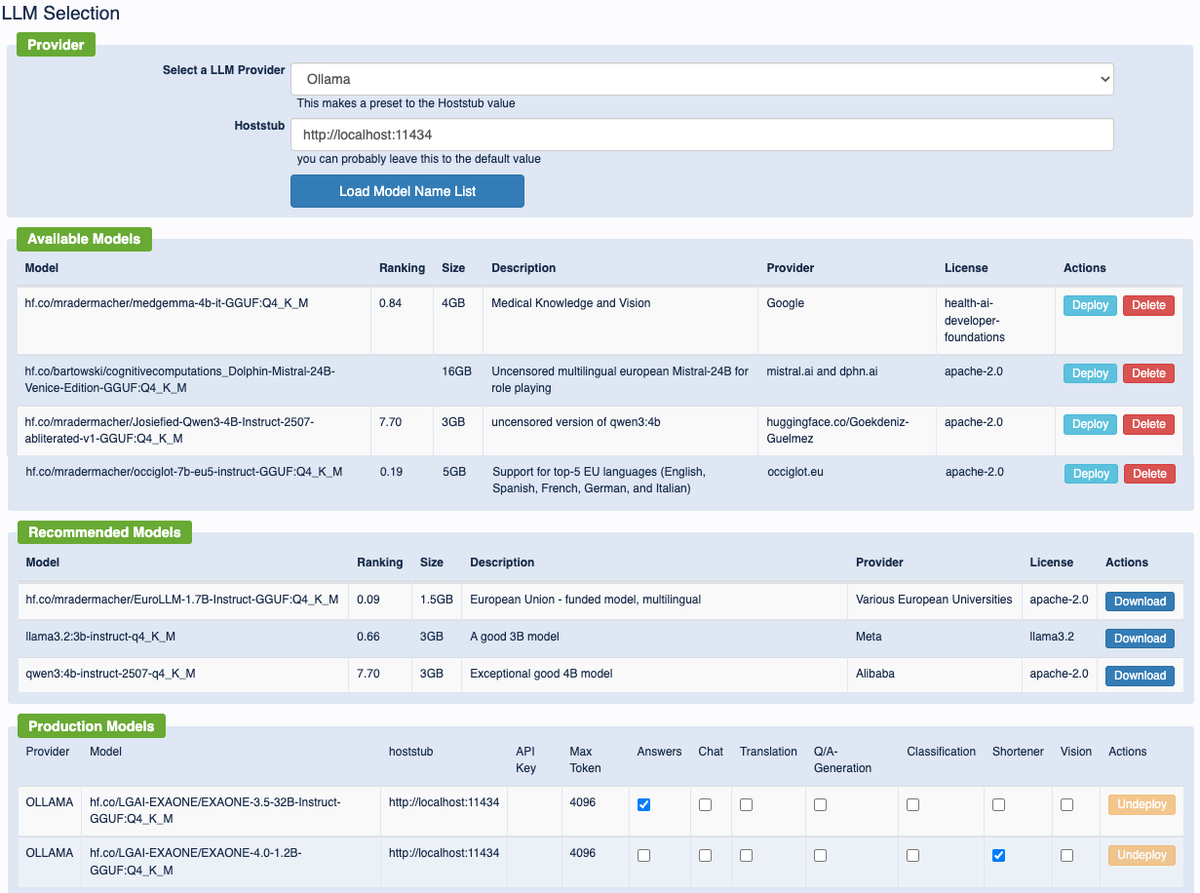Image resolution: width=1200 pixels, height=893 pixels.
Task: Click the Provider section label
Action: pyautogui.click(x=56, y=45)
